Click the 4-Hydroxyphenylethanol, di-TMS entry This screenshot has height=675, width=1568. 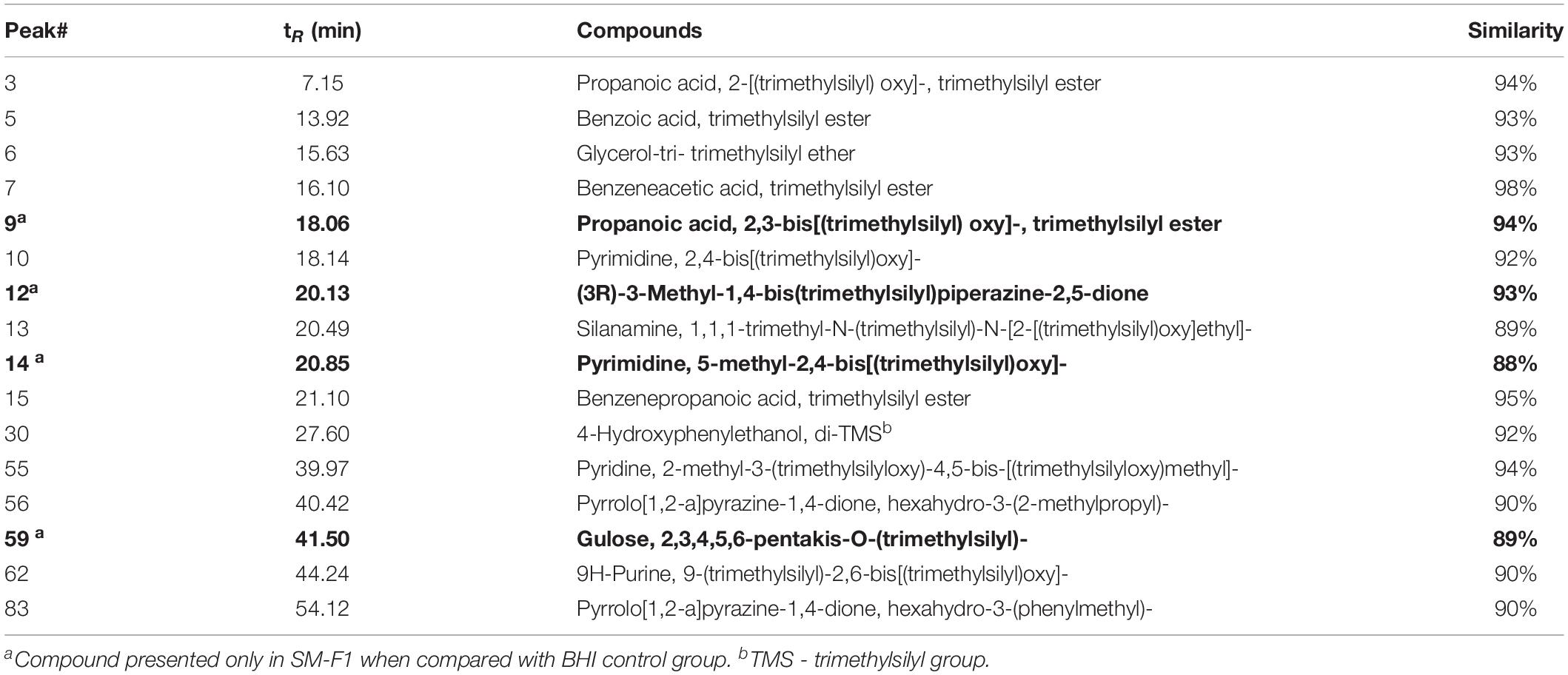tap(734, 433)
